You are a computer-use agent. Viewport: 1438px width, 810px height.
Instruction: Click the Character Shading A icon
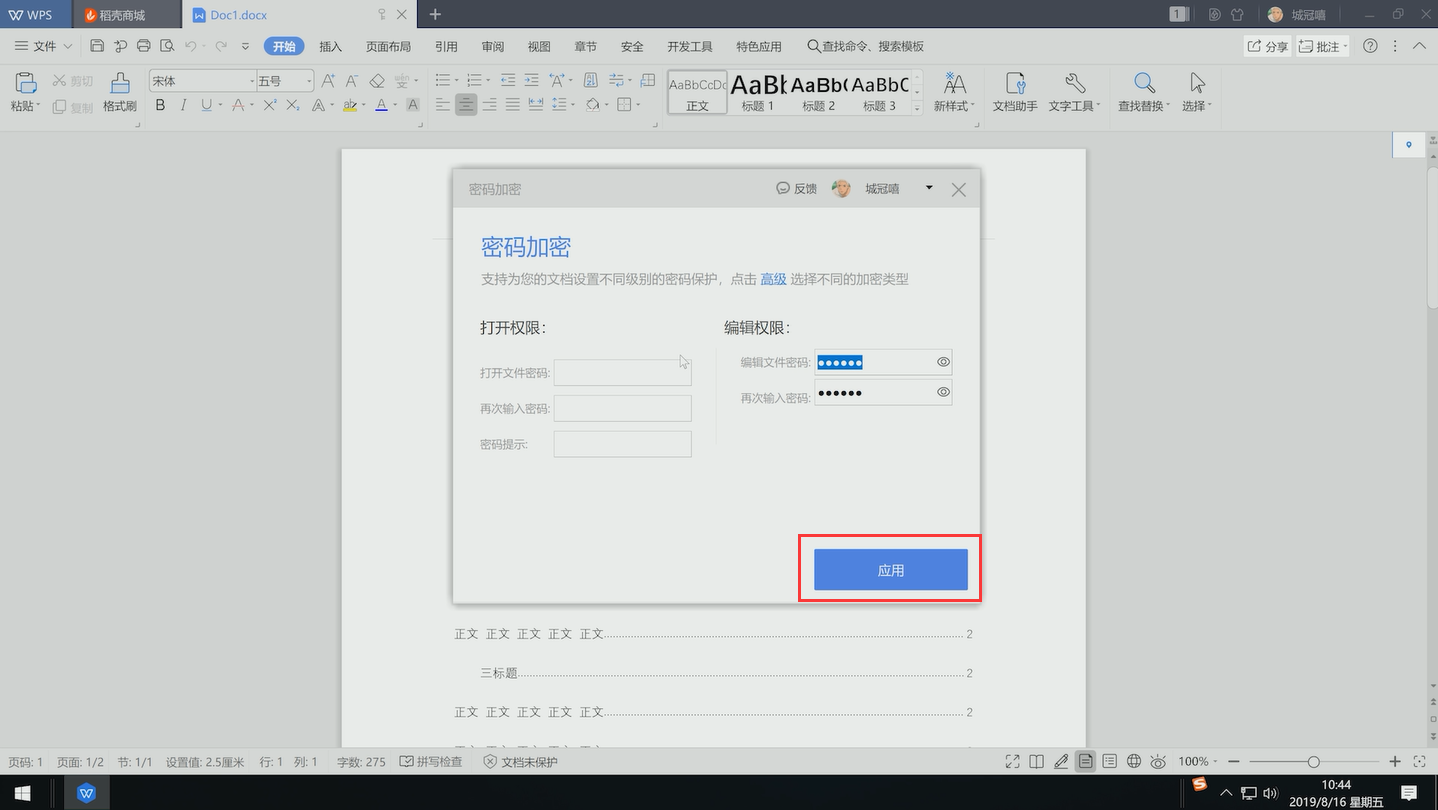point(413,105)
